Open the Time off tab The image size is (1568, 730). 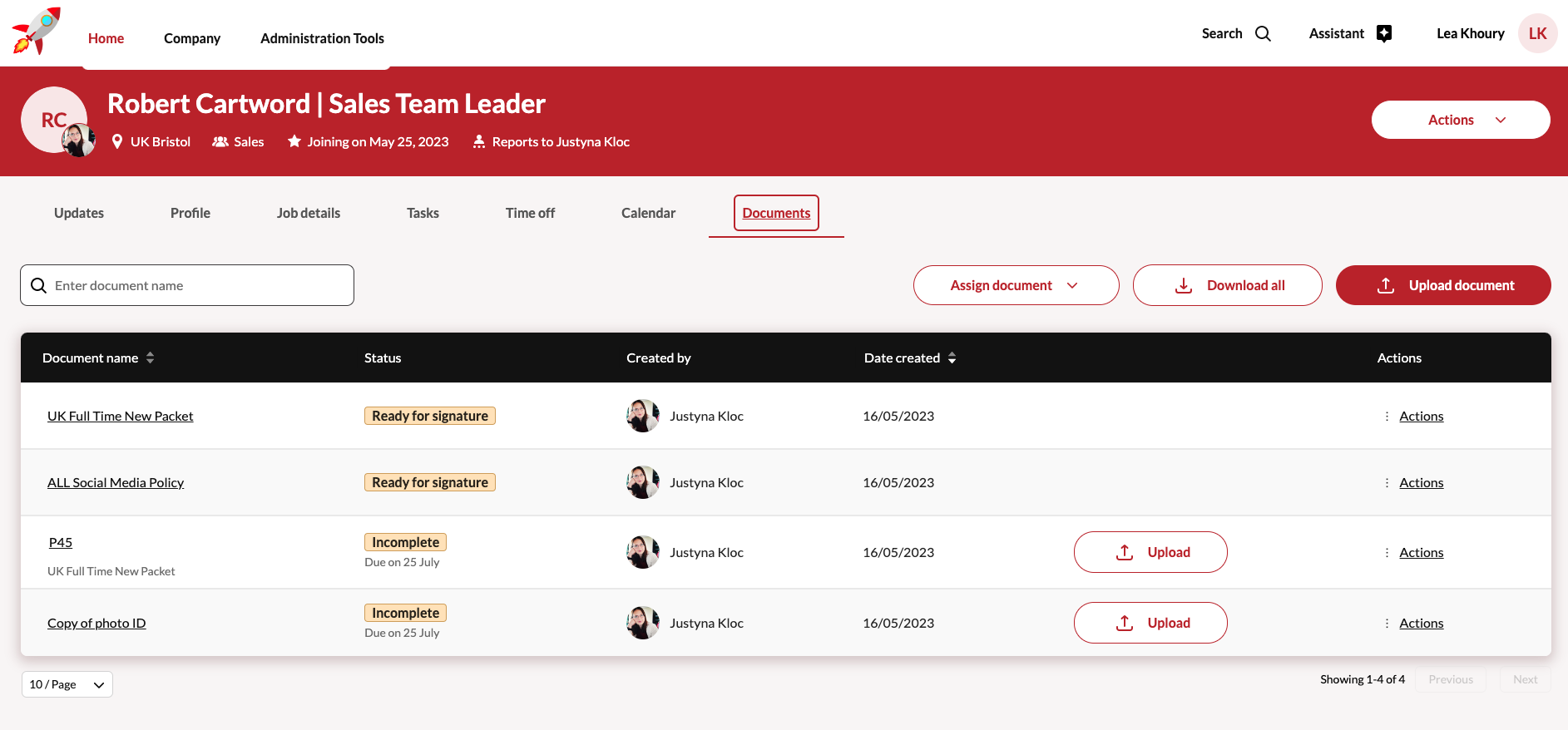click(x=530, y=214)
